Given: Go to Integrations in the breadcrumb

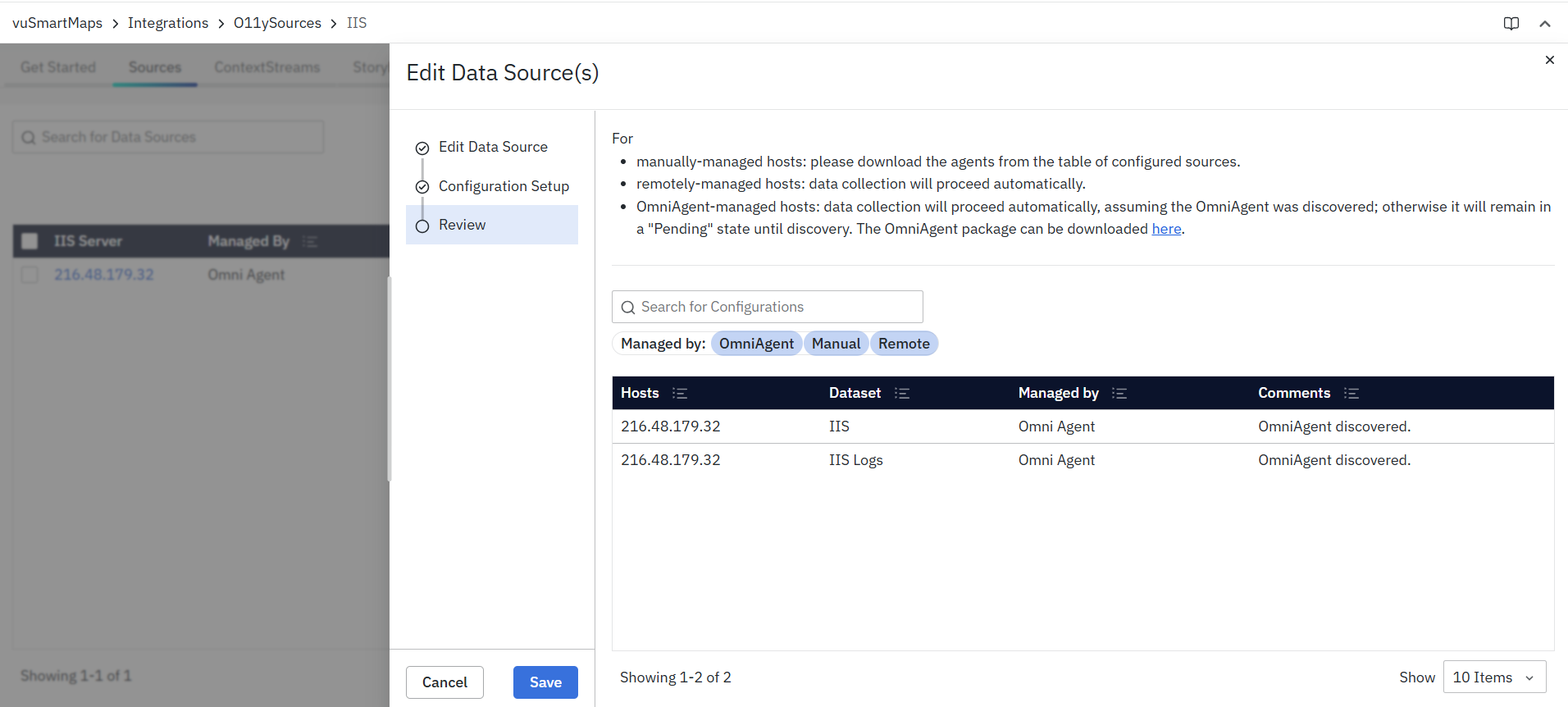Looking at the screenshot, I should (x=168, y=23).
